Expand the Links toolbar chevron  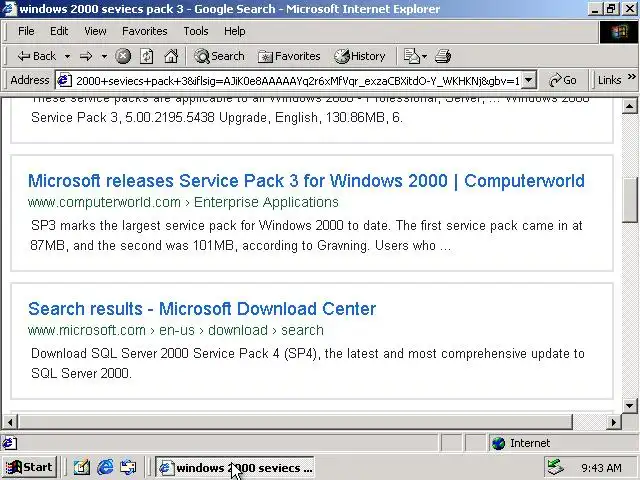(631, 77)
